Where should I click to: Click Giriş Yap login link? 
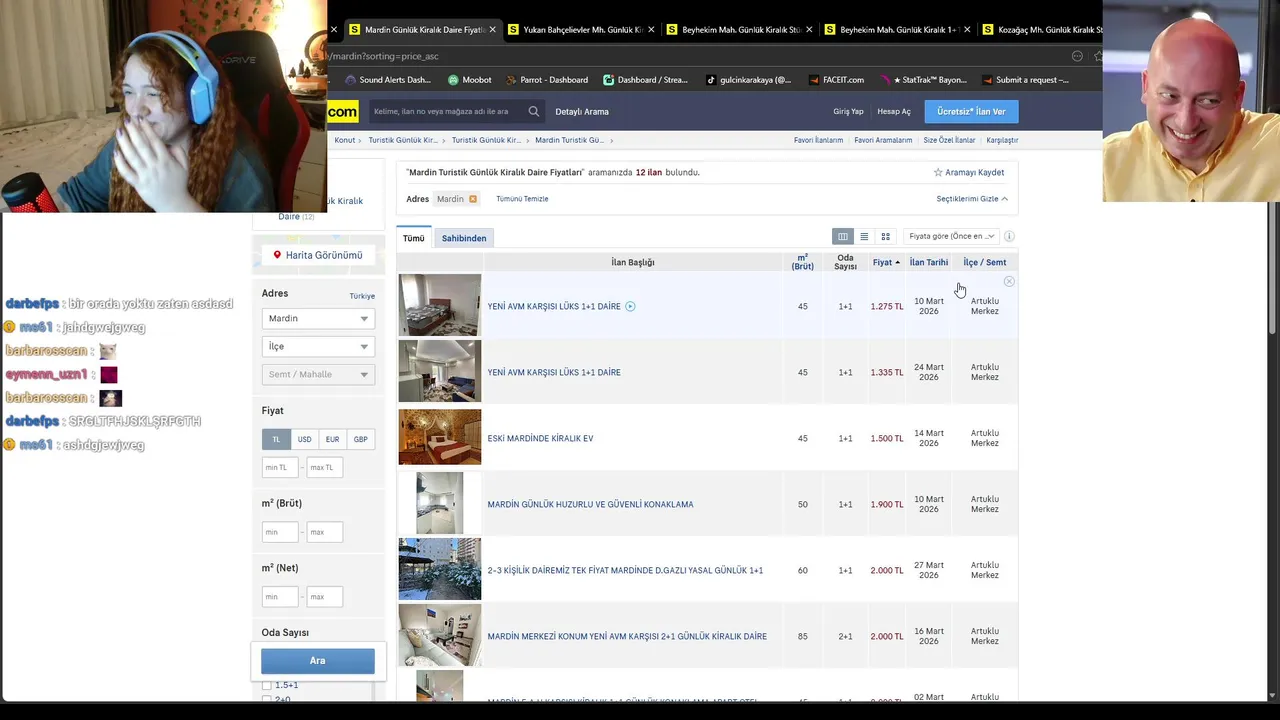click(848, 112)
